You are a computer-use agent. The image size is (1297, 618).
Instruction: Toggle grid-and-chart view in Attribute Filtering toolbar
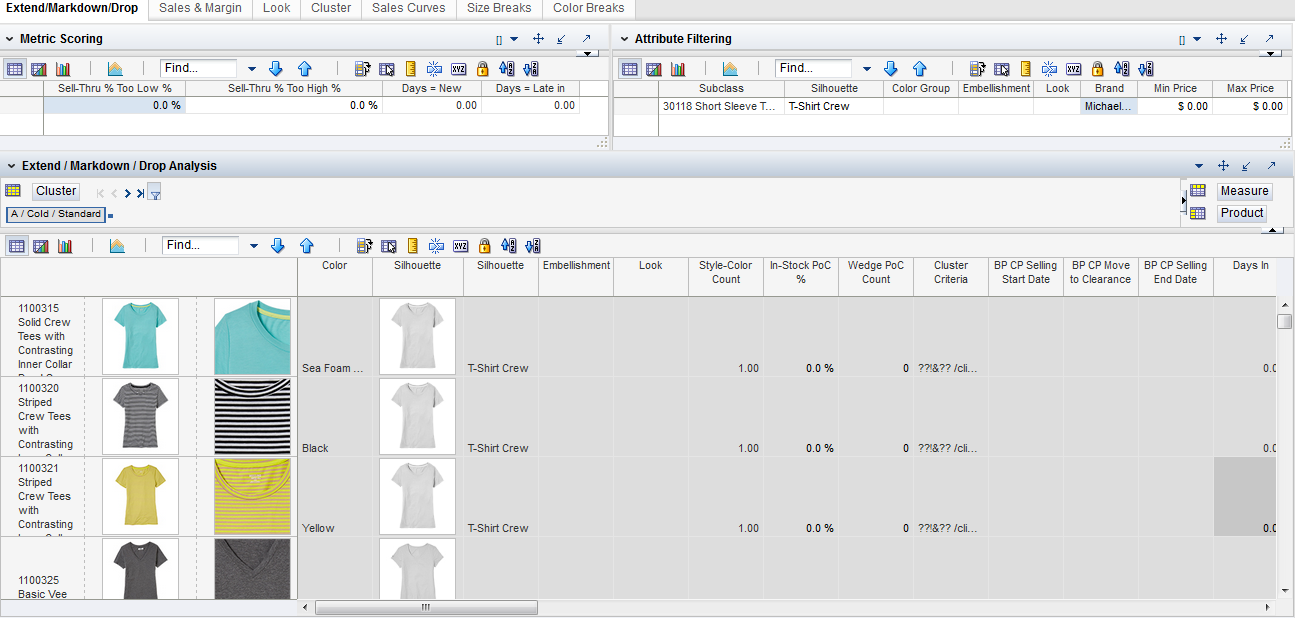coord(654,69)
